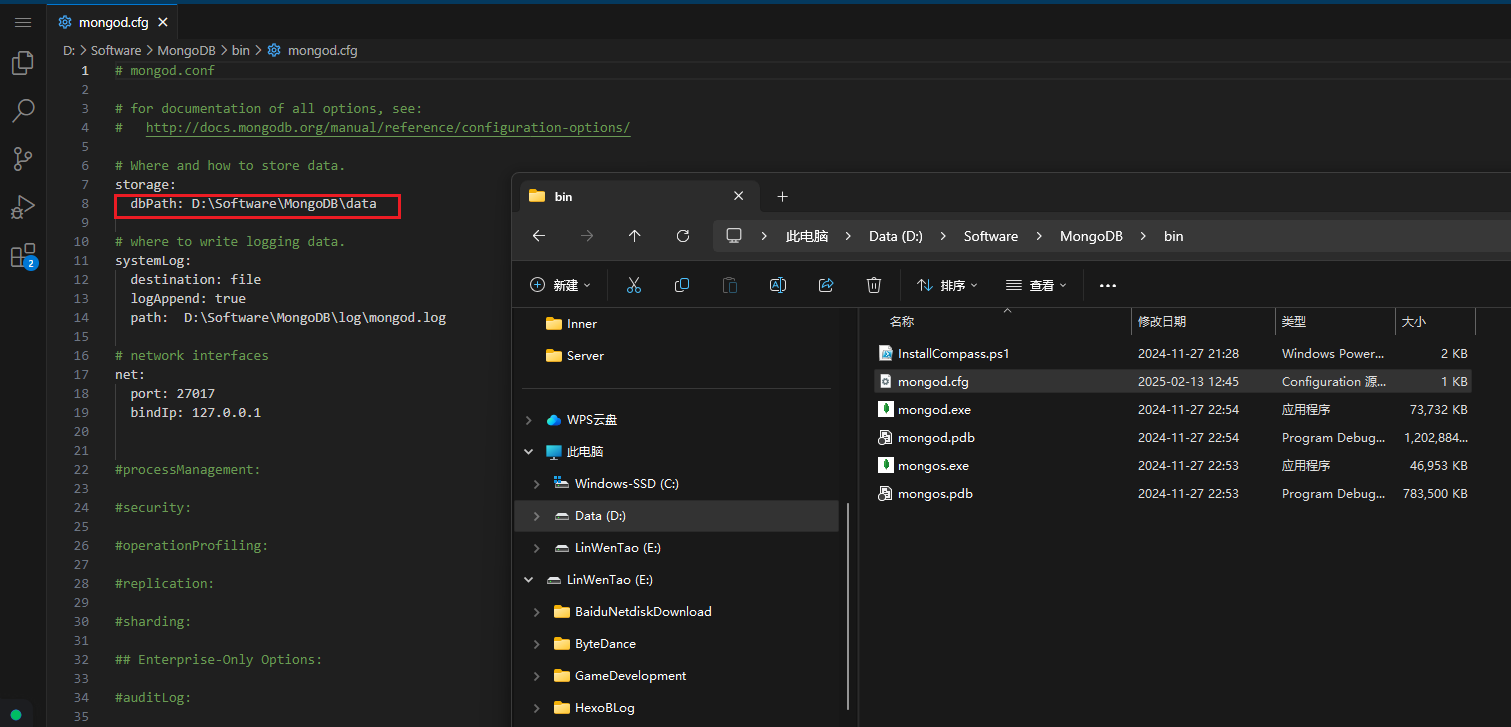1511x727 pixels.
Task: Click the Share icon in the file explorer toolbar
Action: click(825, 285)
